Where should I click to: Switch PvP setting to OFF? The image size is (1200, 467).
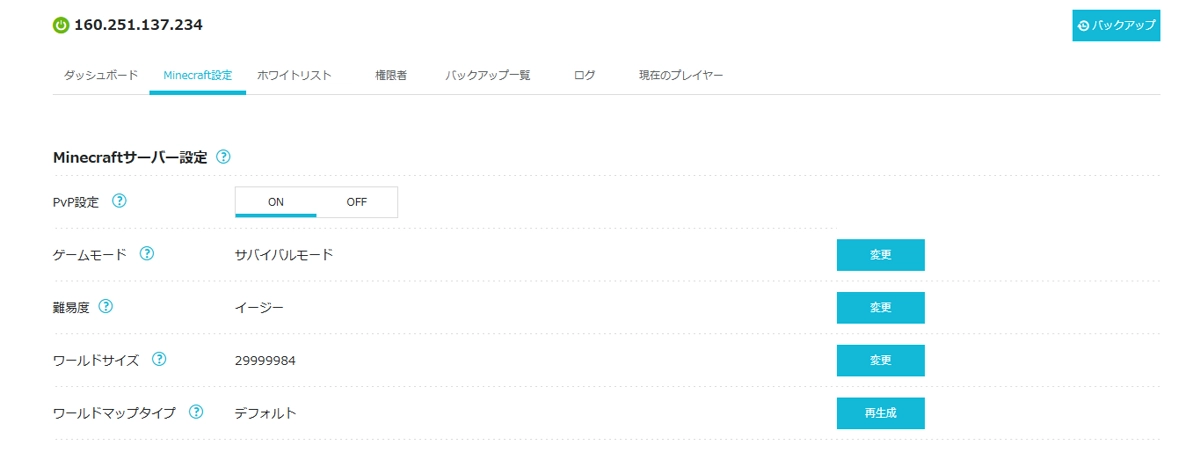(x=357, y=202)
